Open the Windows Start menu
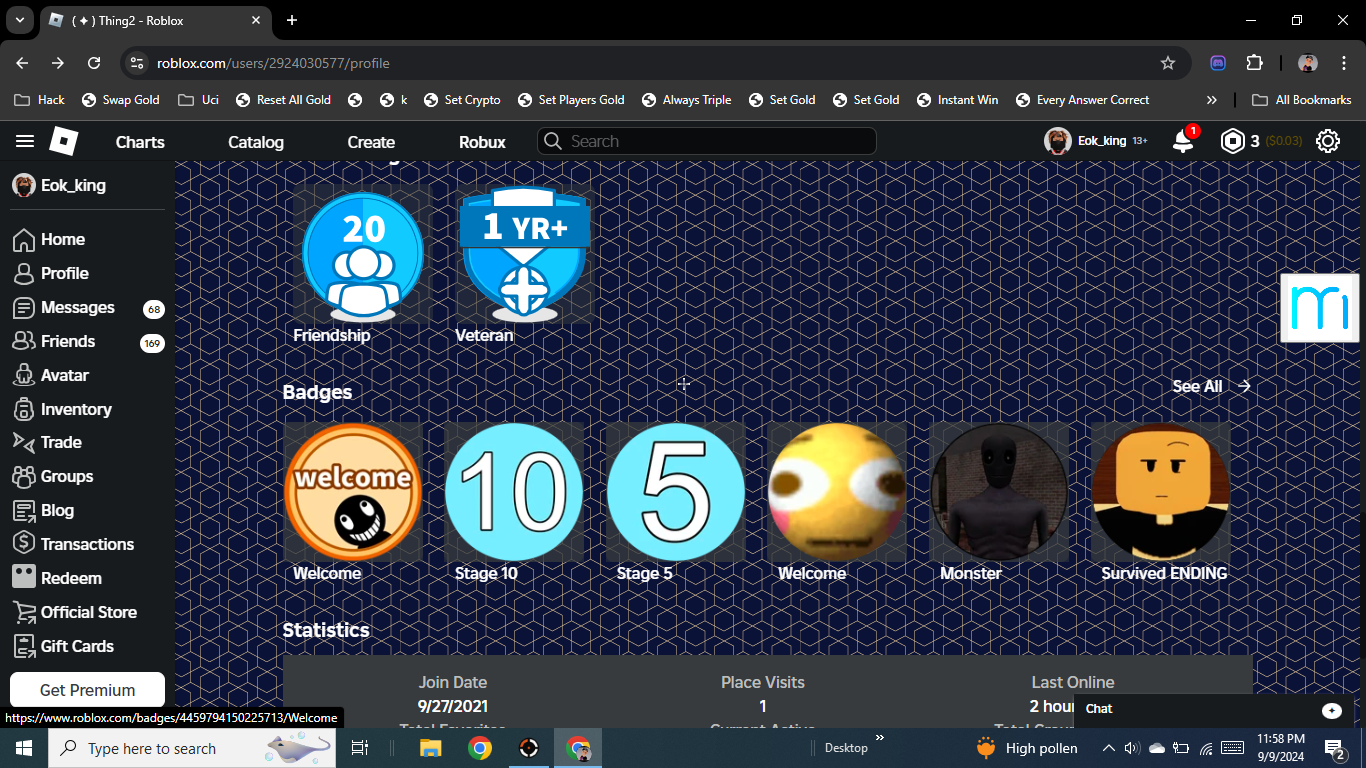1366x768 pixels. pyautogui.click(x=23, y=748)
